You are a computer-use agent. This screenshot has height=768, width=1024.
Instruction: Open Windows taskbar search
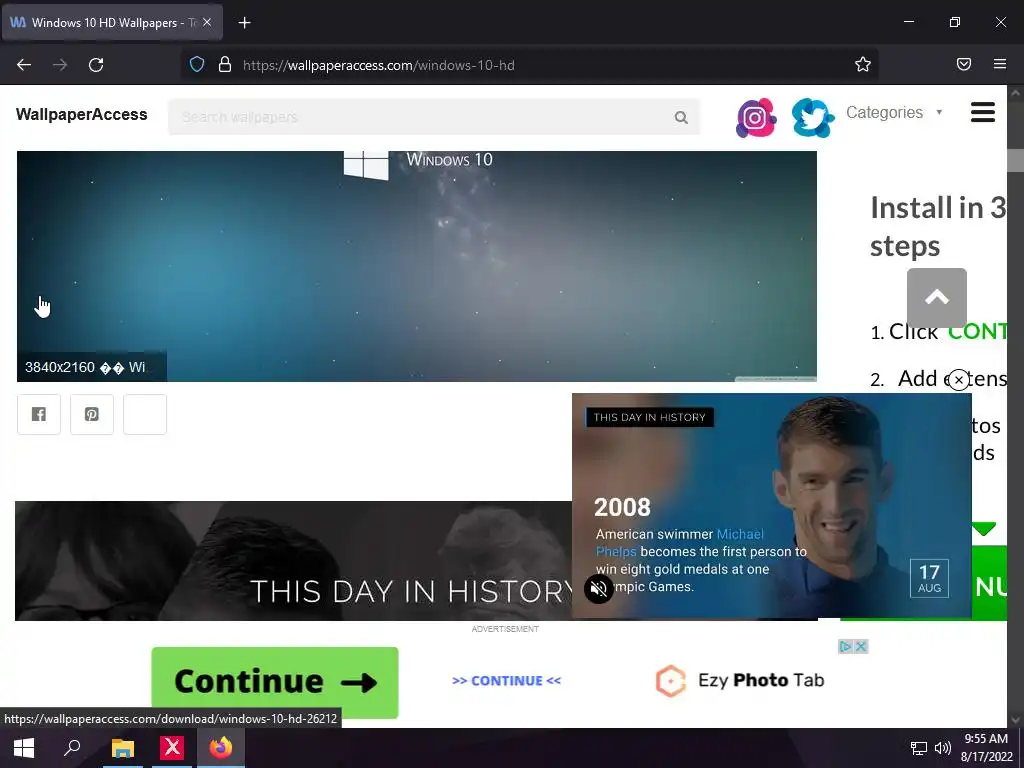(72, 748)
